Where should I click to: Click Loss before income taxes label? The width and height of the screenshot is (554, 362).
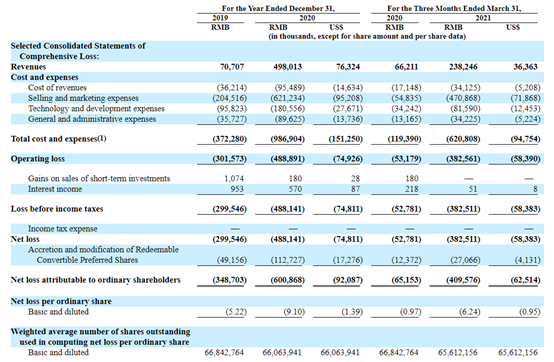click(57, 209)
